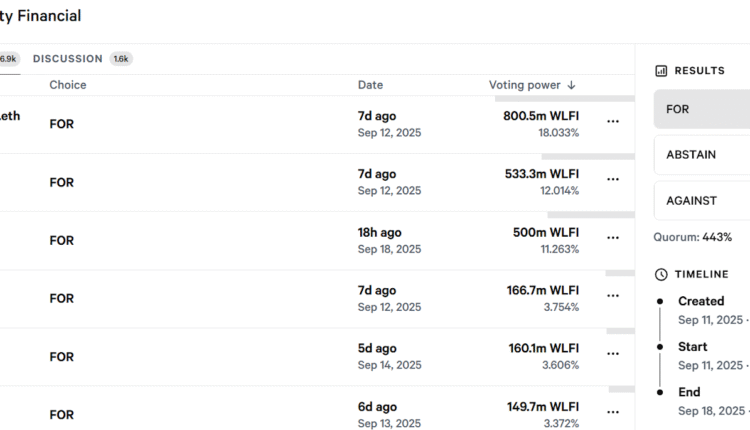Select the FOR result option

702,109
